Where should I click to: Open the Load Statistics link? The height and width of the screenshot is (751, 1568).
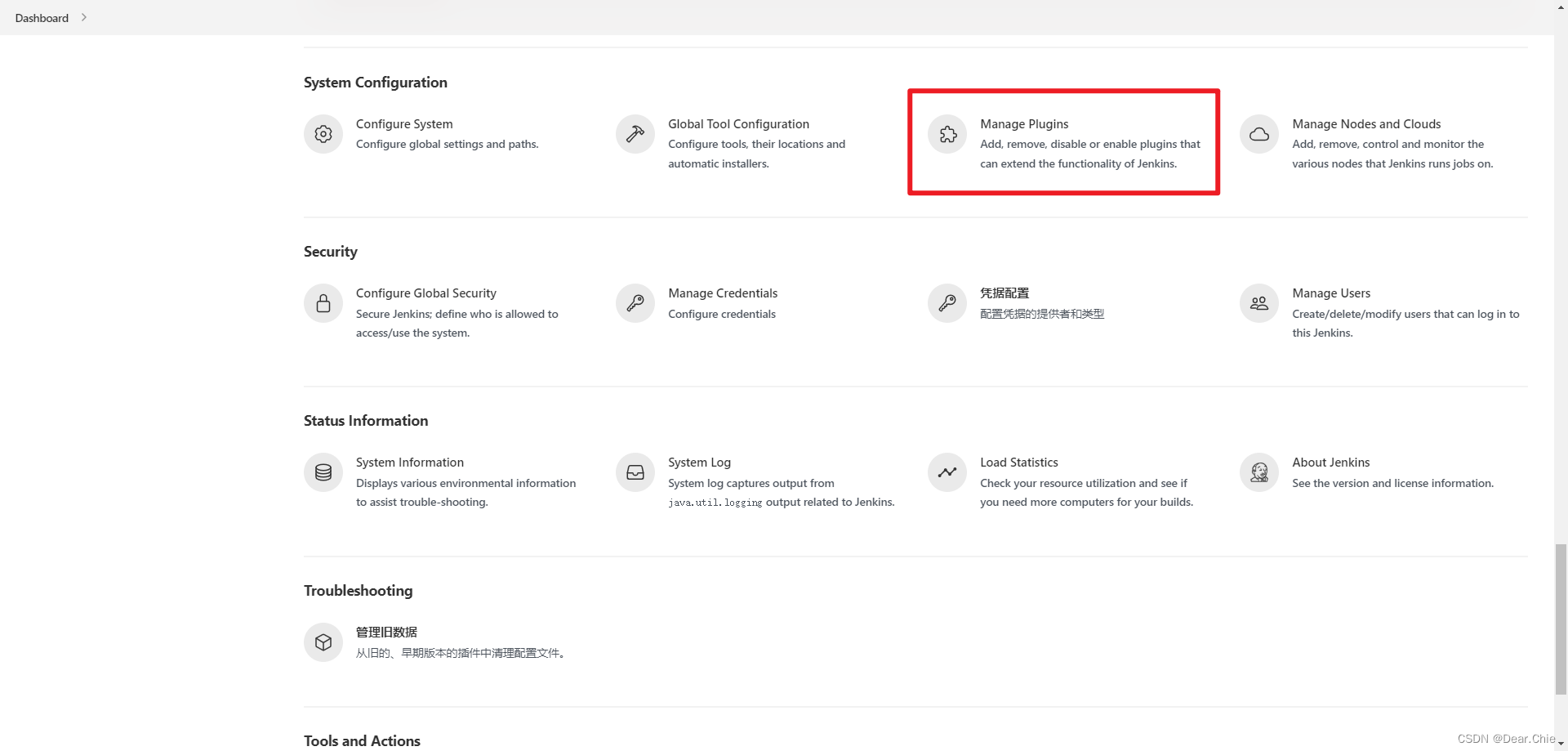(x=1019, y=463)
